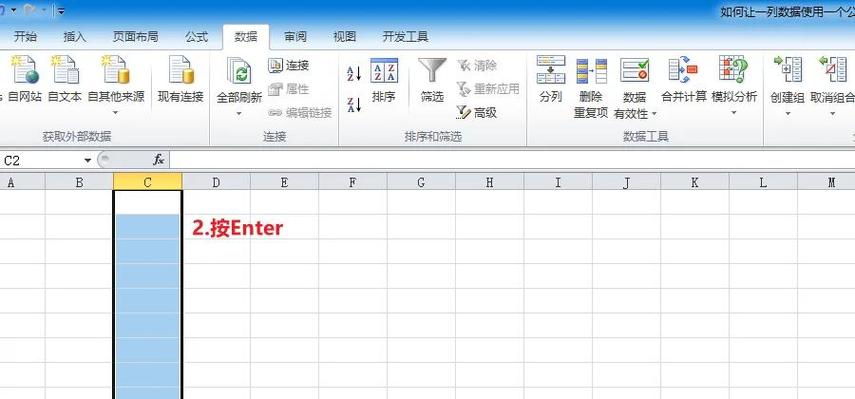Click Reapply filter (重新应用)
The image size is (855, 399).
(488, 89)
